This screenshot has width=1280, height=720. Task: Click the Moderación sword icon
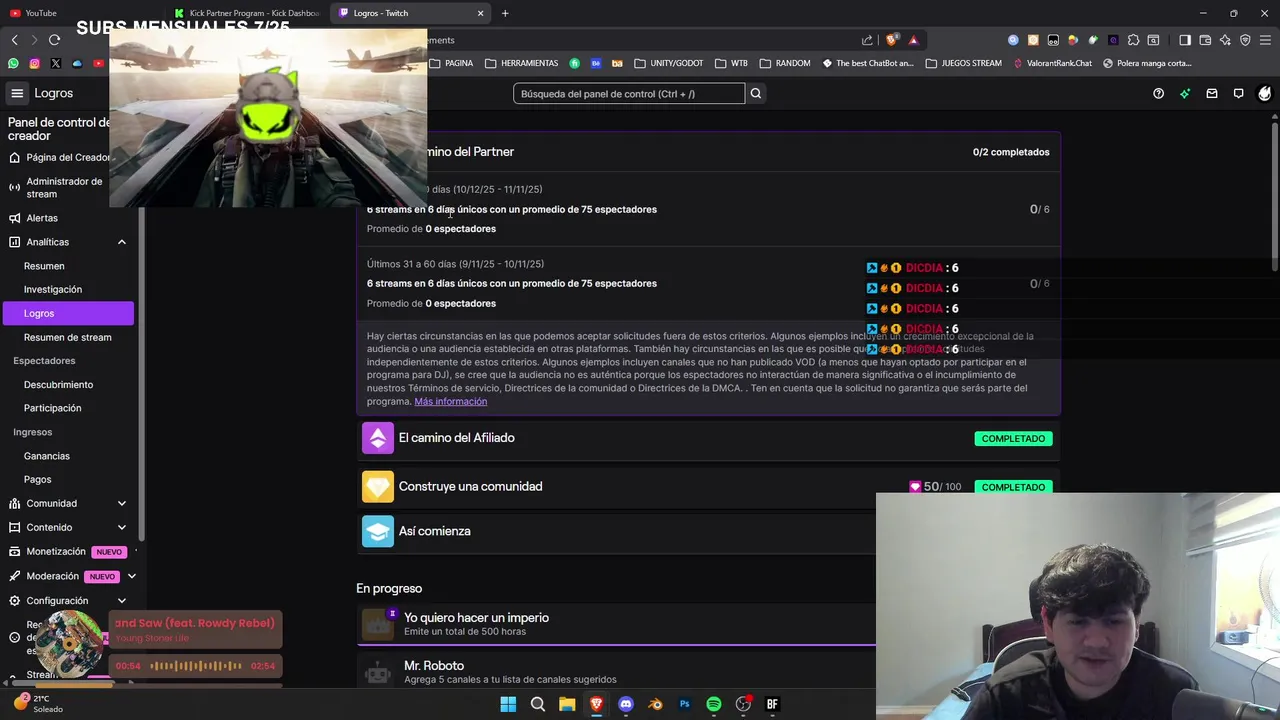[14, 576]
